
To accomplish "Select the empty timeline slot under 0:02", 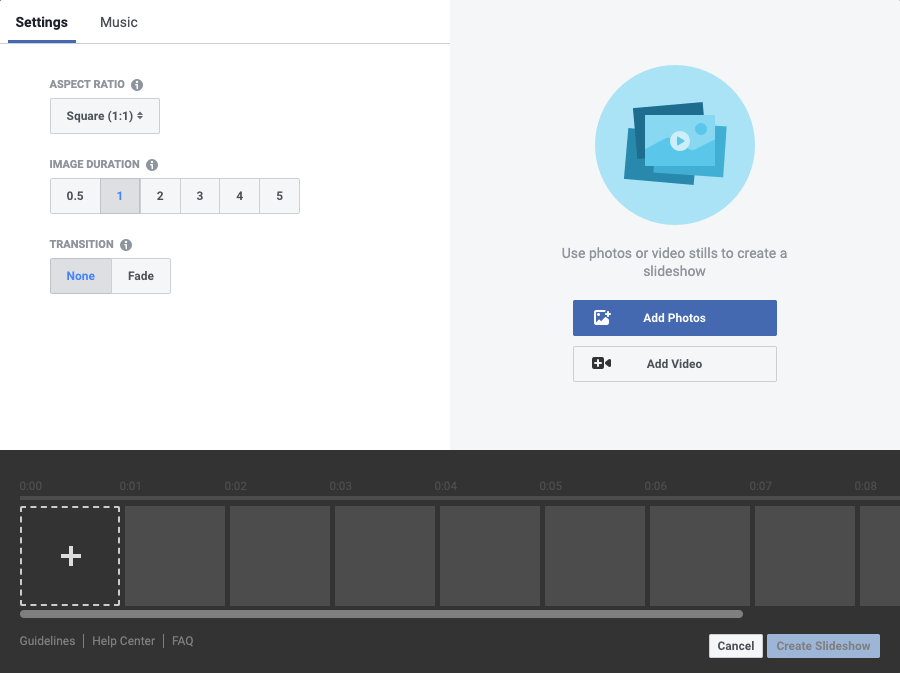I will point(280,556).
